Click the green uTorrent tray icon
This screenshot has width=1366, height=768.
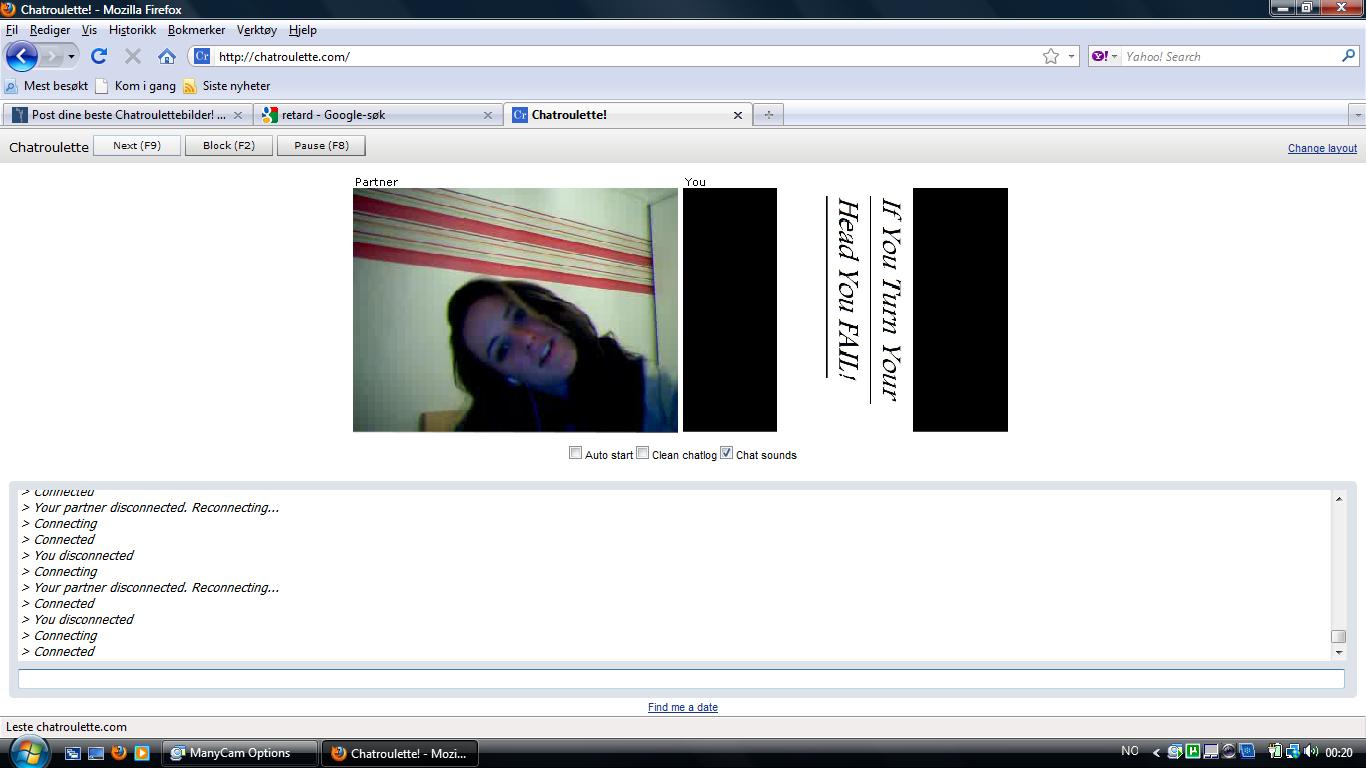tap(1193, 752)
